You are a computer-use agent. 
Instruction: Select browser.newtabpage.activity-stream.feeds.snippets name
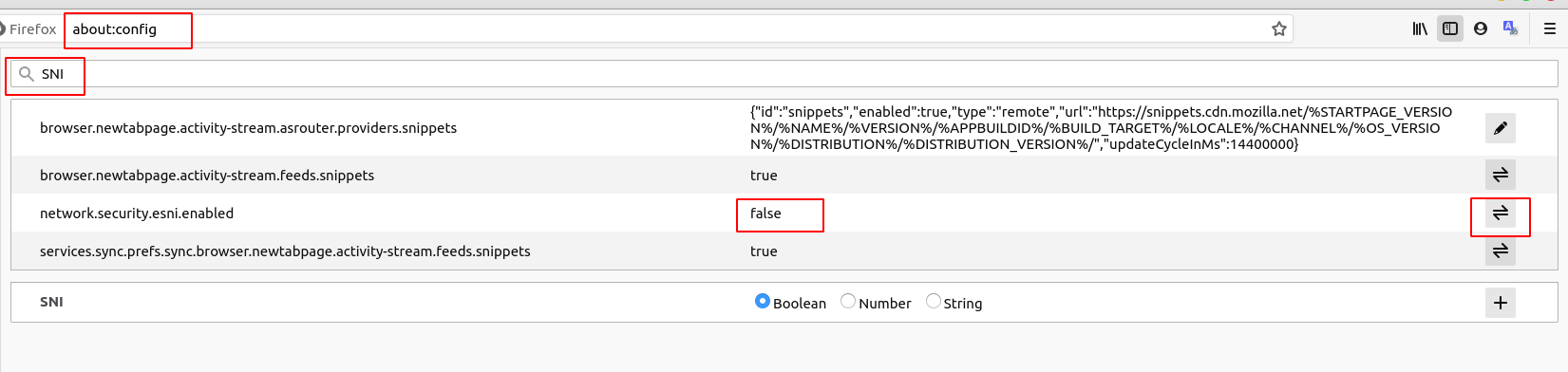point(207,176)
